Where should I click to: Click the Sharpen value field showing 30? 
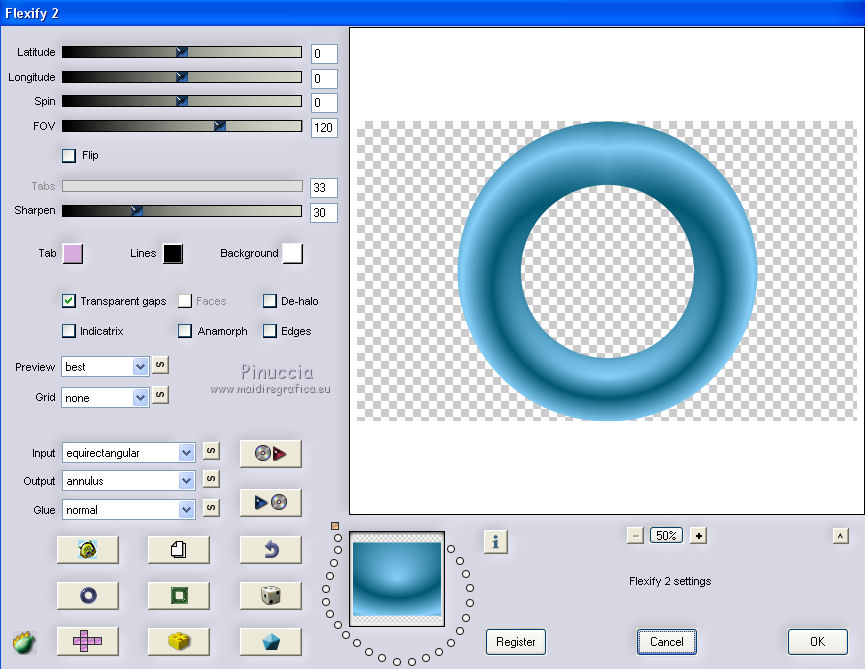coord(324,212)
